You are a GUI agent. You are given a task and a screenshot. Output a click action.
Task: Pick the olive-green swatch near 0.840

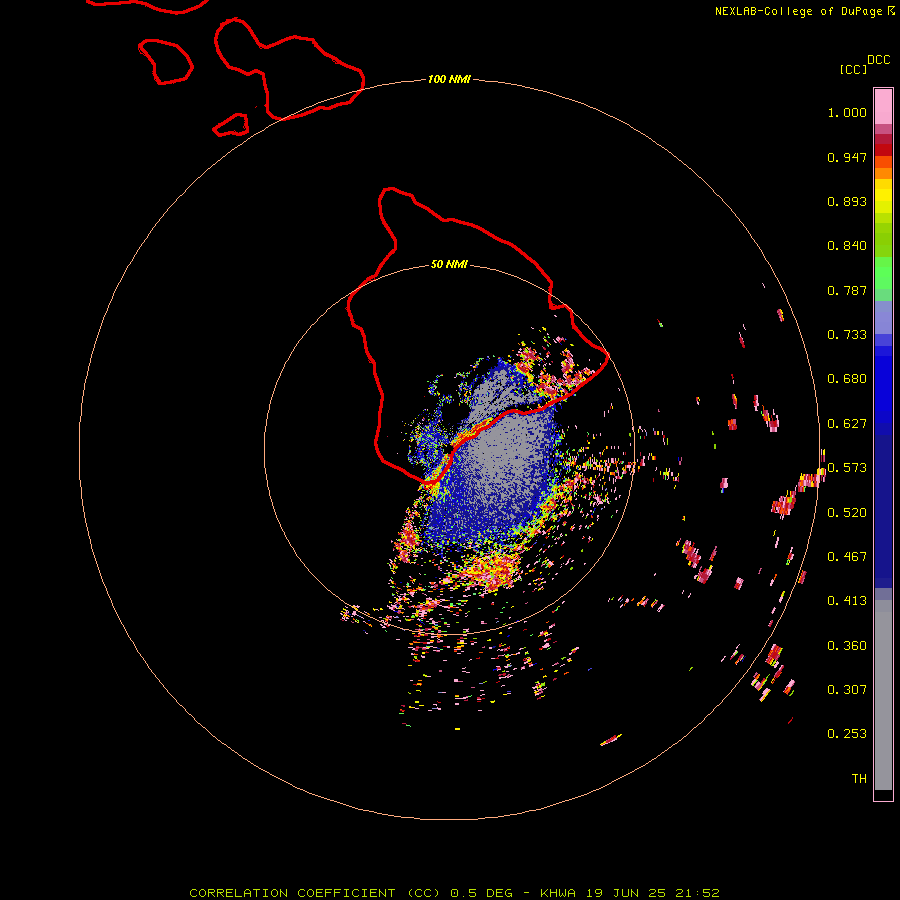click(x=883, y=240)
